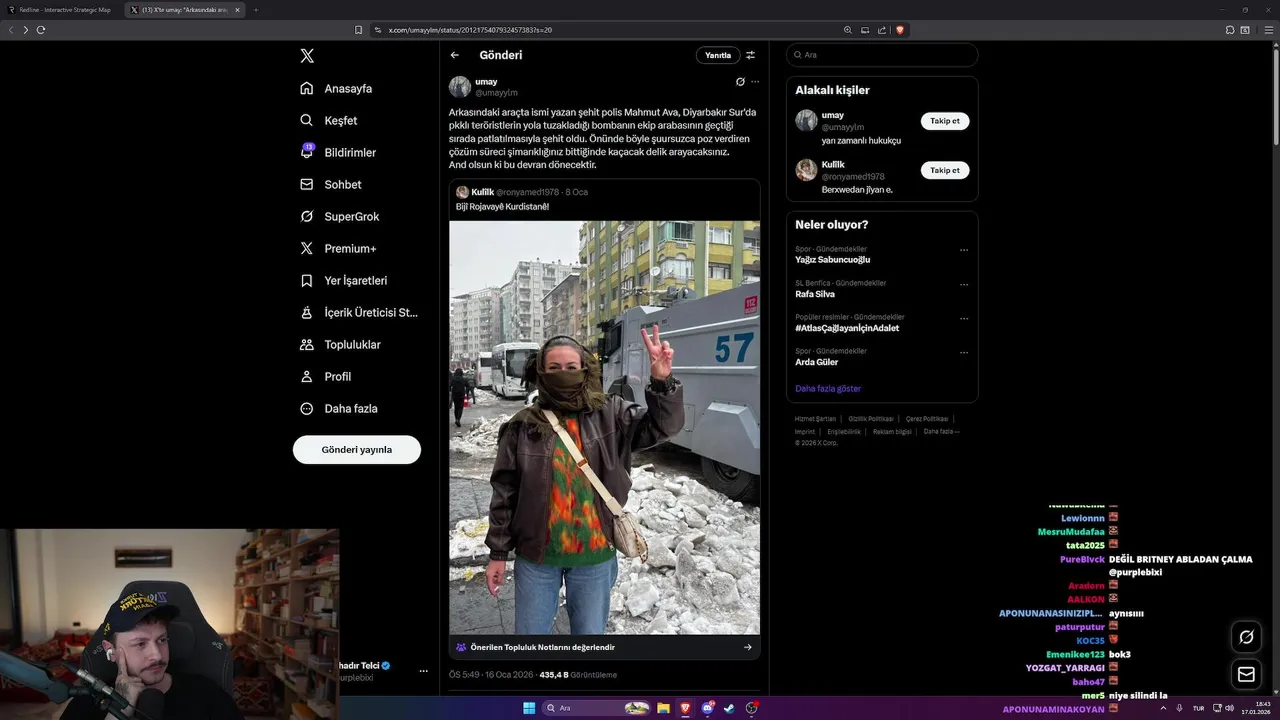Follow umay with Takip et
This screenshot has height=720, width=1280.
[x=945, y=121]
